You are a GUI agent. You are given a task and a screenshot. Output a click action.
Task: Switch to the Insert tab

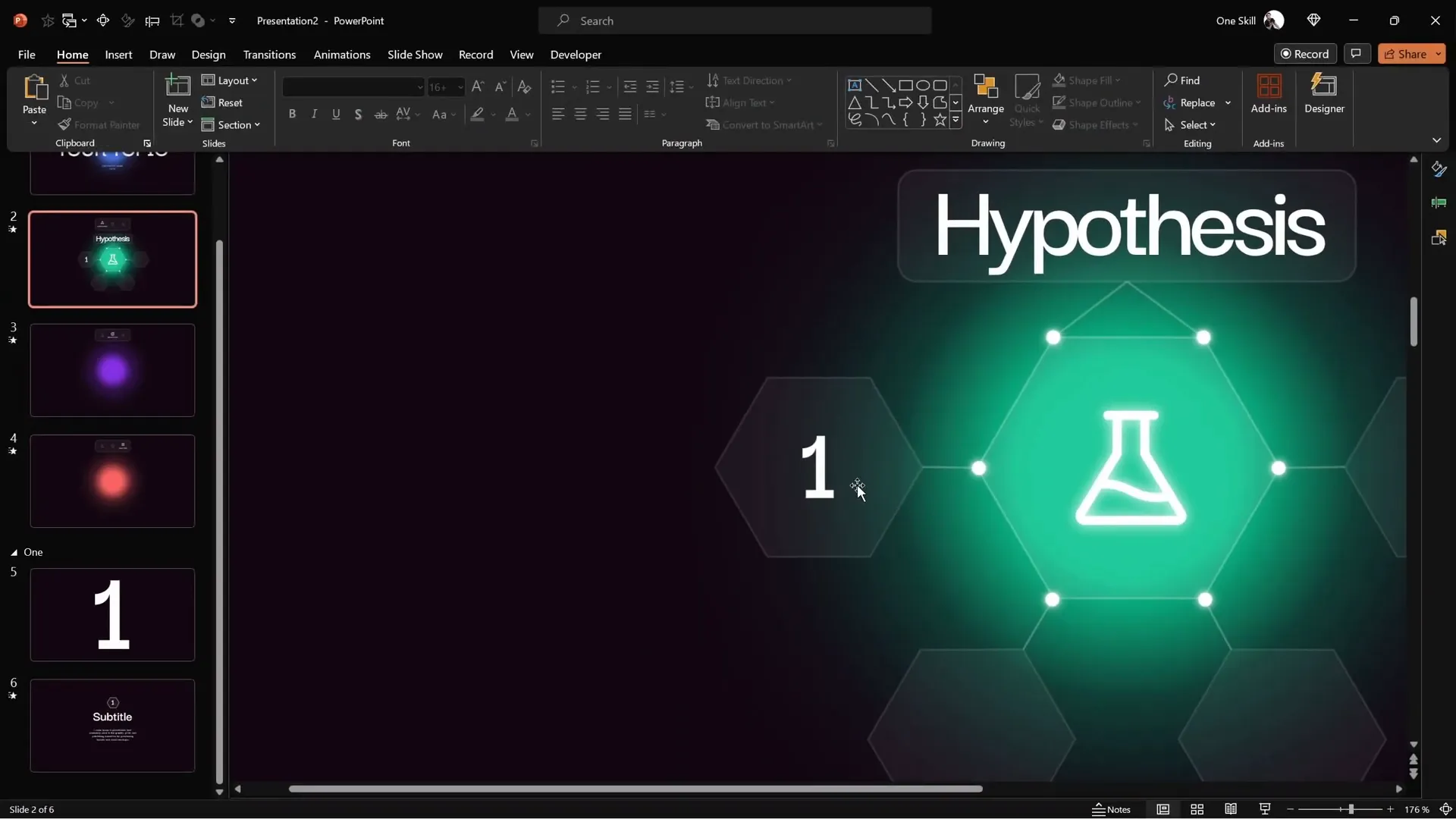118,55
